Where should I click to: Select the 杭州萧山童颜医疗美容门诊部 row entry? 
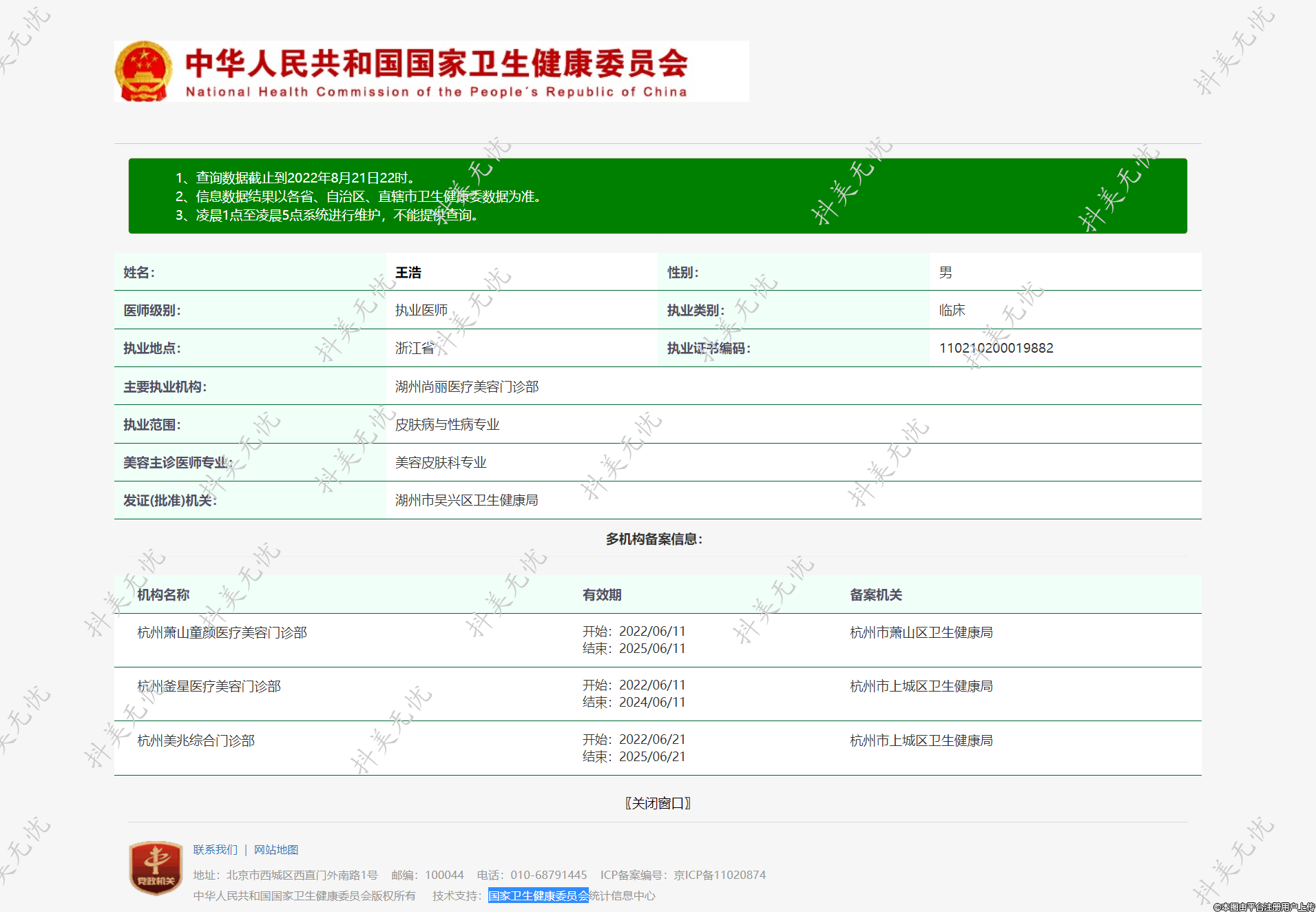222,632
